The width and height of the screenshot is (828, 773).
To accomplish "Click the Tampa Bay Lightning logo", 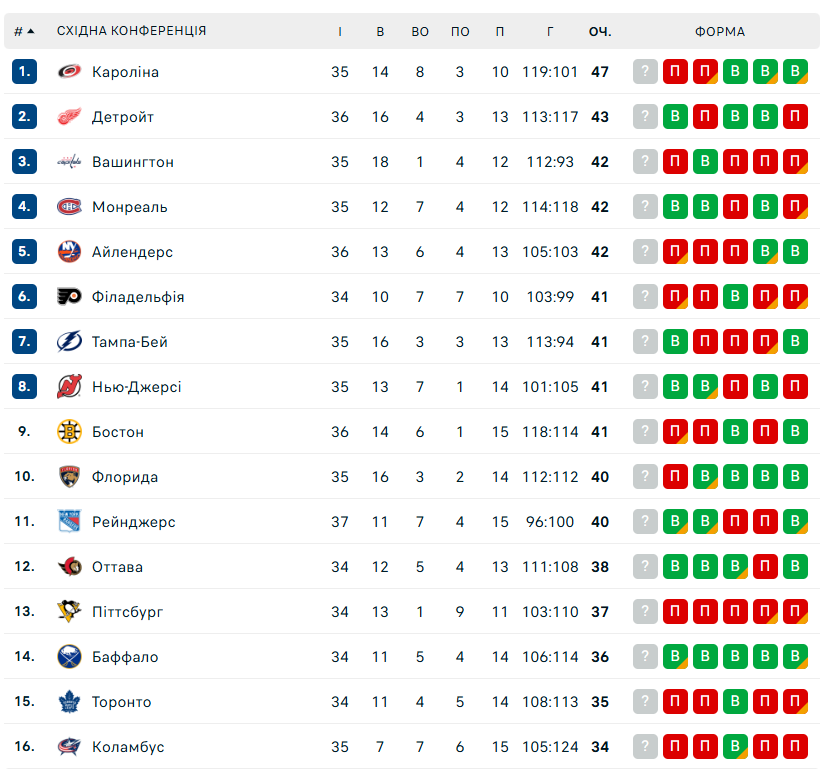I will click(x=69, y=342).
